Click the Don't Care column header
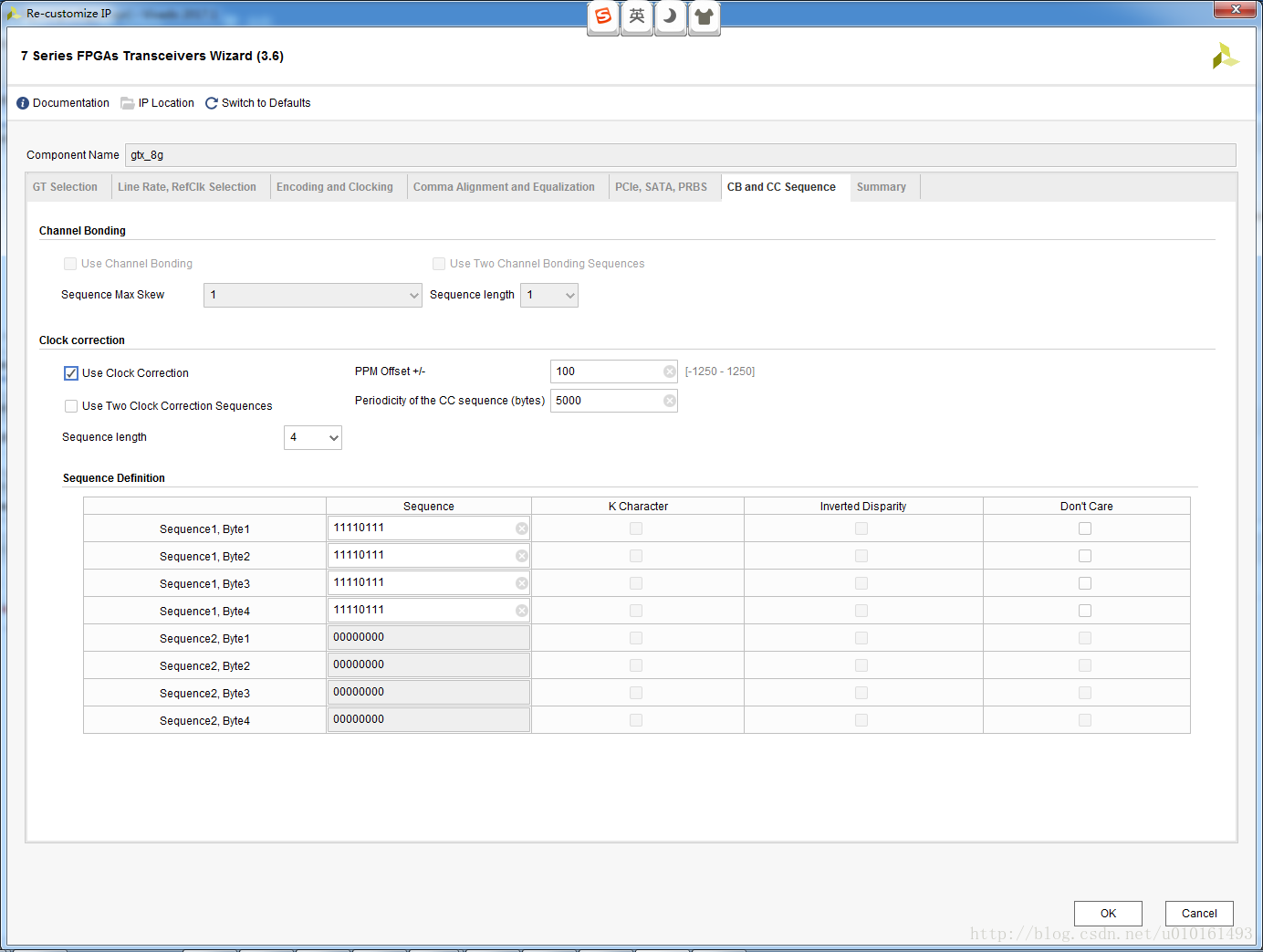 (1087, 507)
